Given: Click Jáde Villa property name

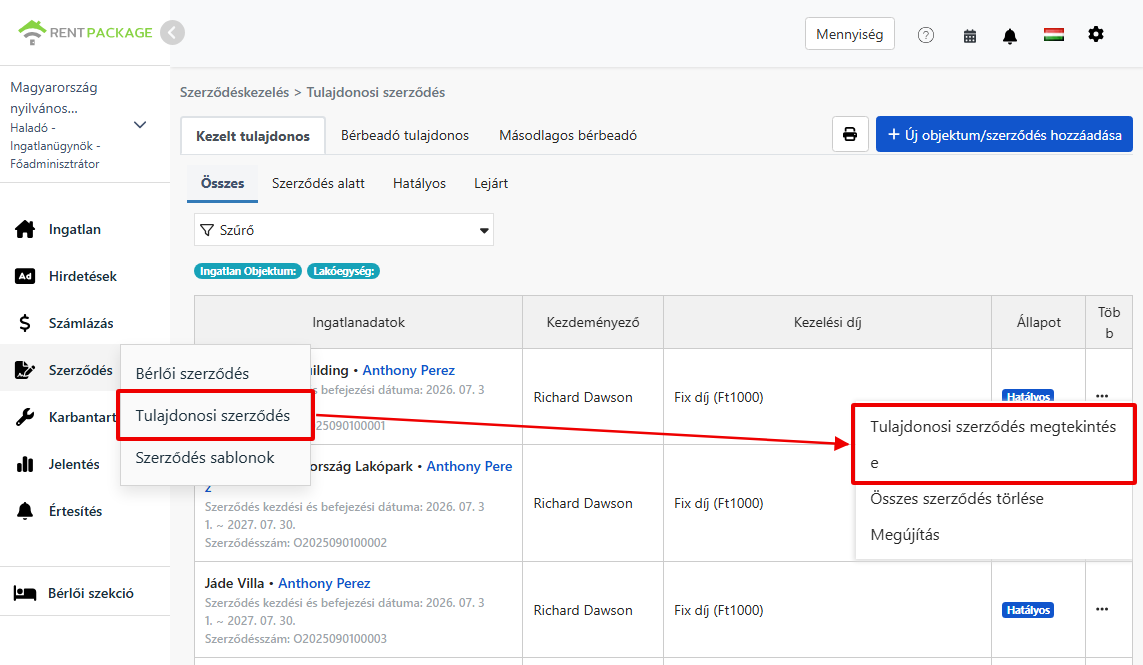Looking at the screenshot, I should [x=234, y=583].
